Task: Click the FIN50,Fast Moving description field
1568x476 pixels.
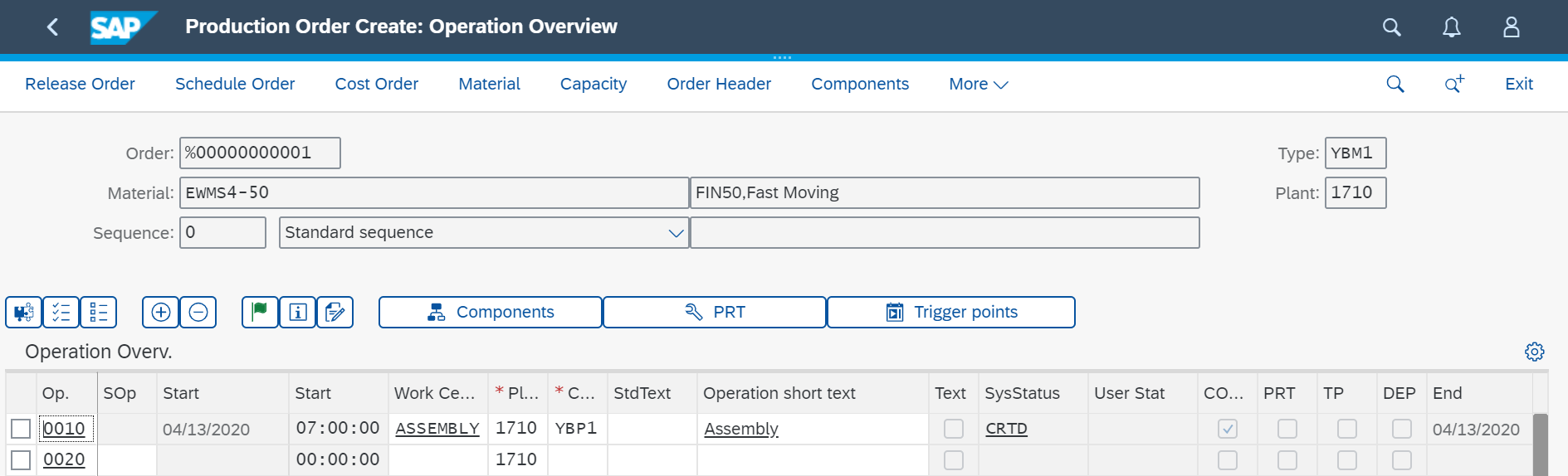Action: 945,193
